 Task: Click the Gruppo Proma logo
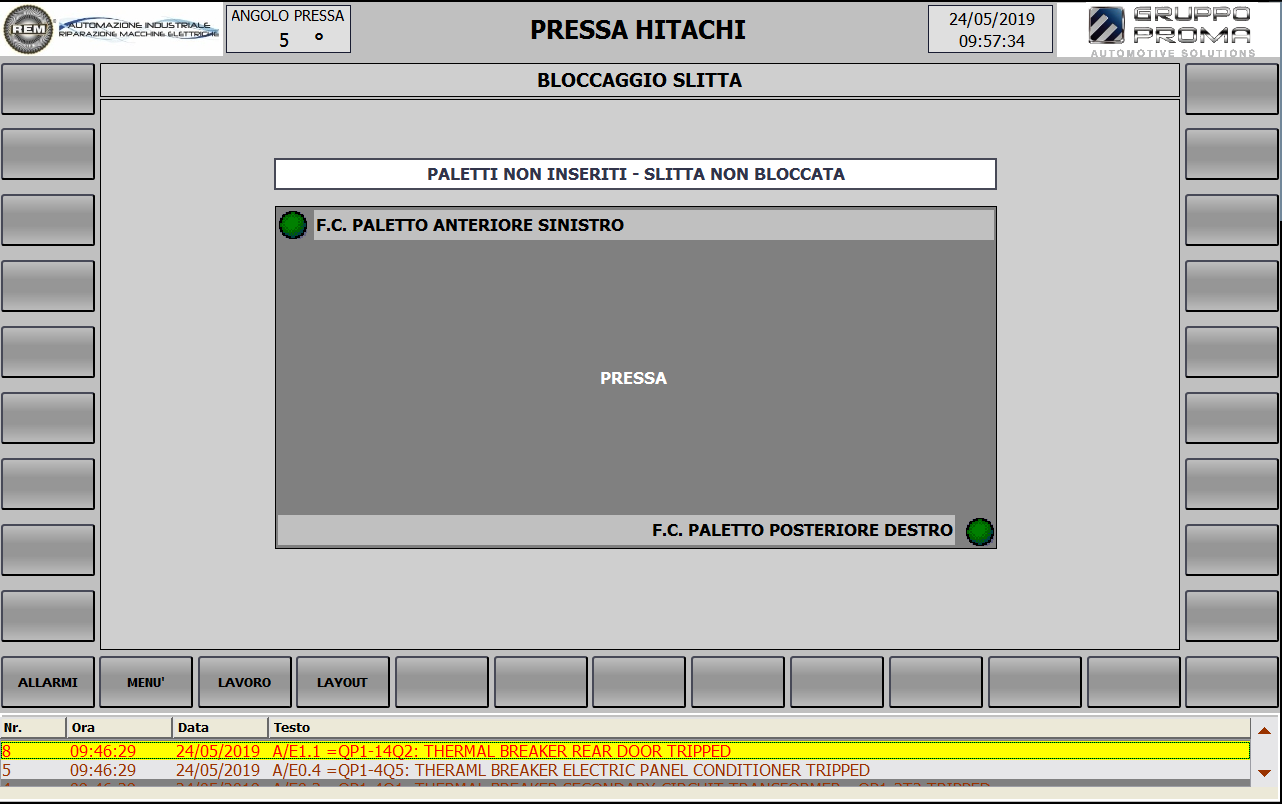(1168, 30)
